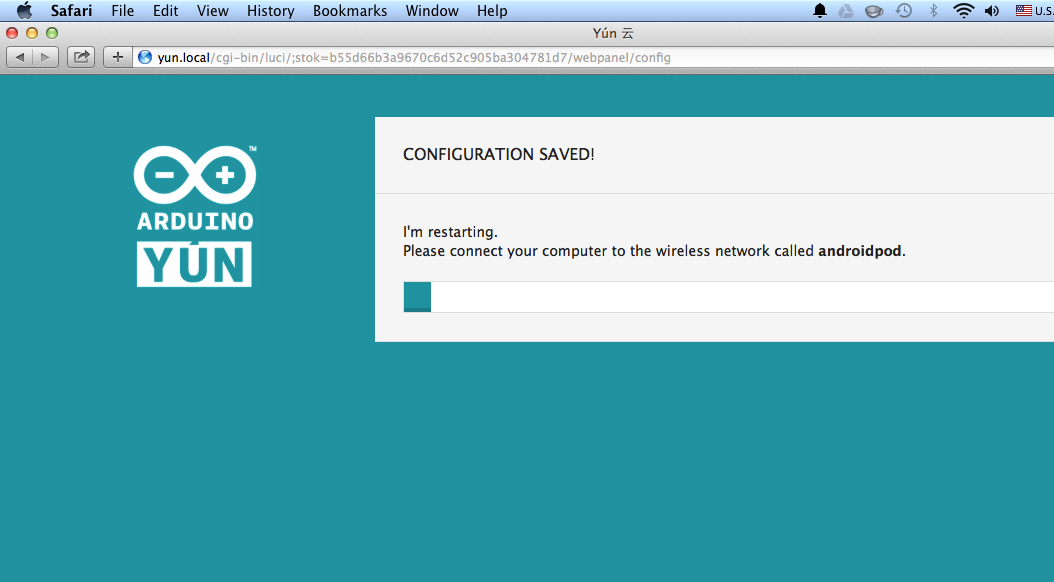Click the yun.local address field
Image resolution: width=1054 pixels, height=582 pixels.
tap(594, 57)
